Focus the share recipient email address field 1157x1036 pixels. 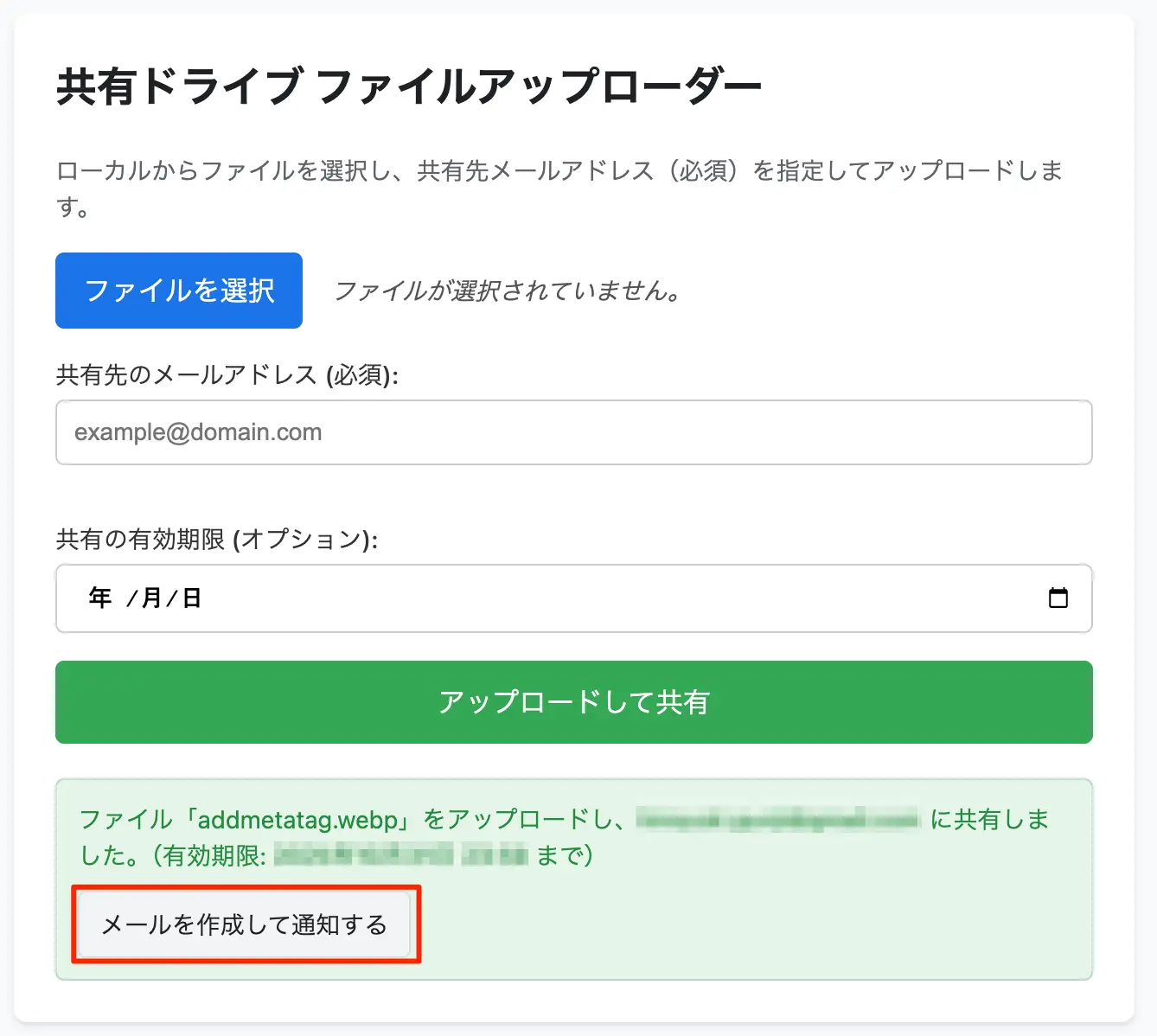coord(573,432)
